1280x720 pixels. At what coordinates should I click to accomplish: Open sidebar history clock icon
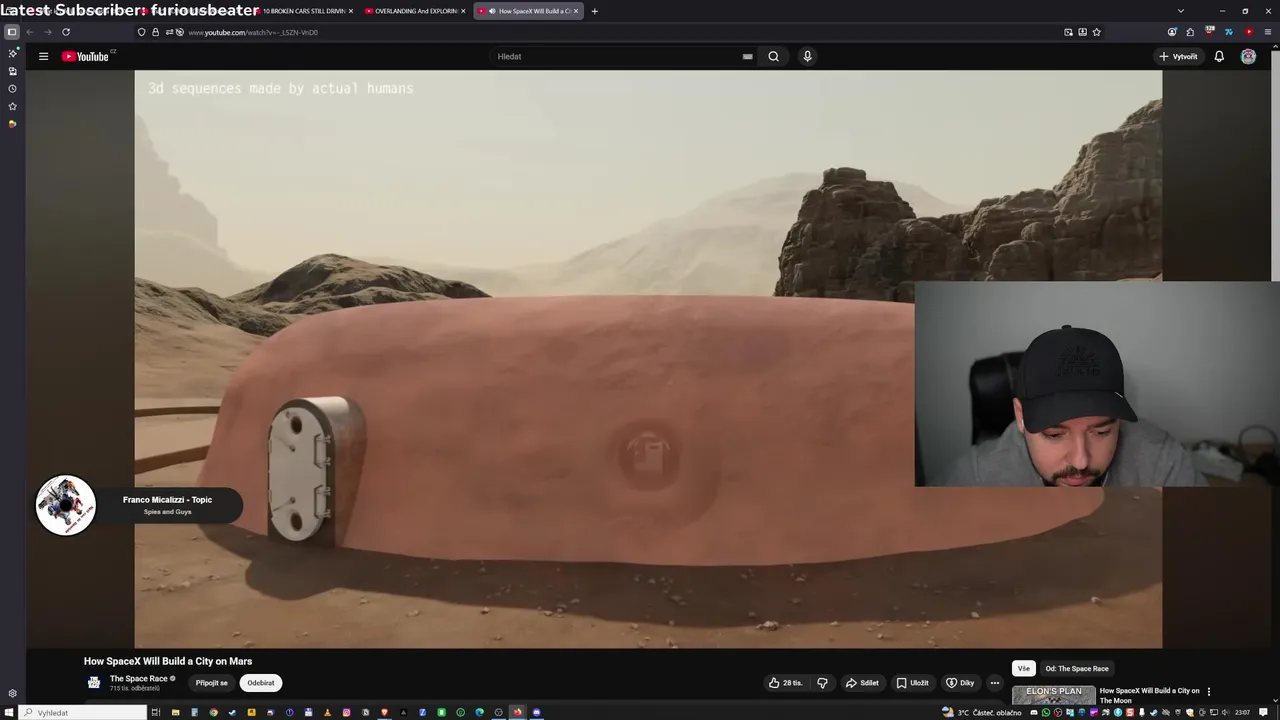tap(12, 88)
